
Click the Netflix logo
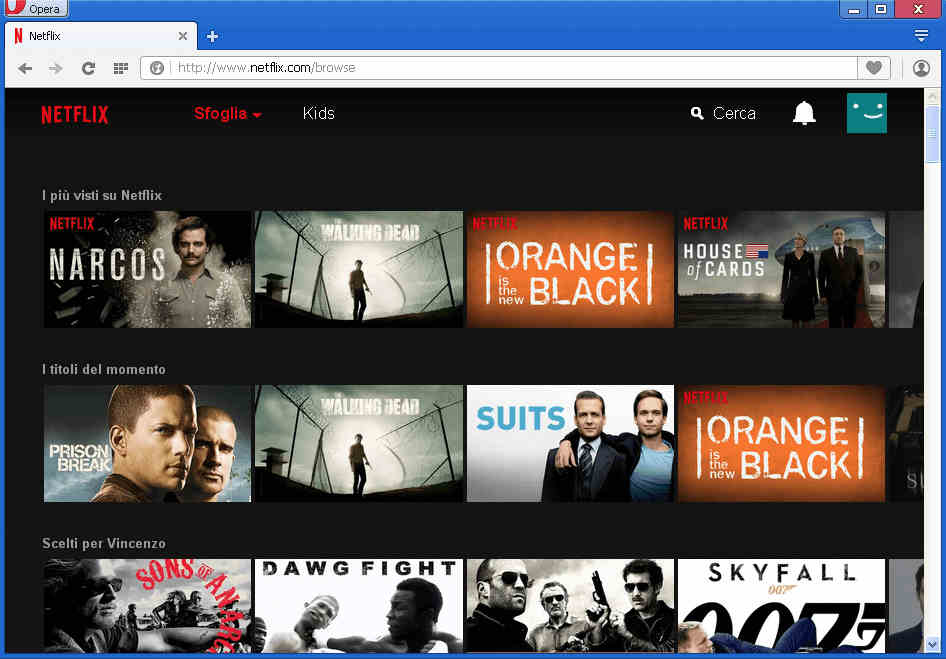click(75, 115)
